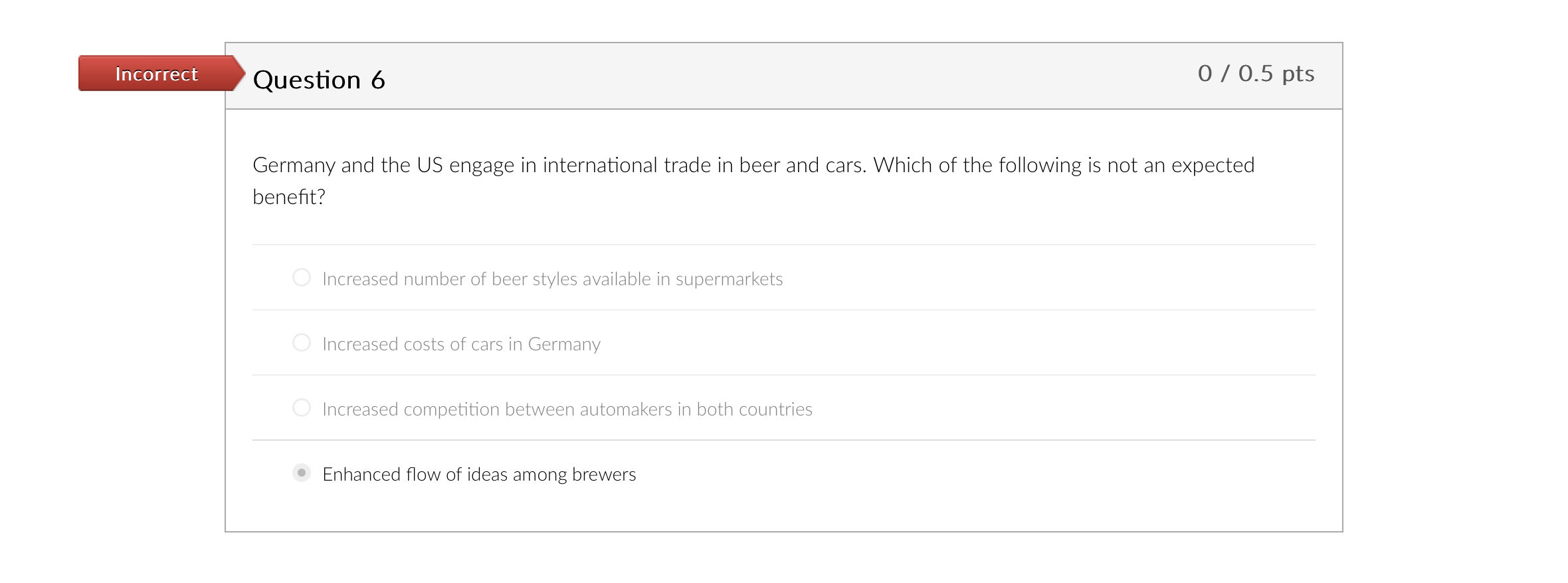Click the word 'supermarkets' in first answer
The height and width of the screenshot is (583, 1568).
click(729, 279)
